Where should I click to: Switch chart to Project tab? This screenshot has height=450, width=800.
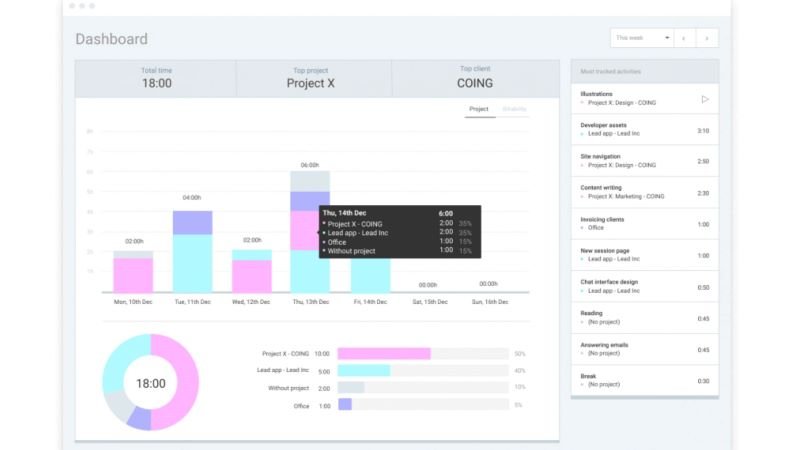[x=479, y=109]
